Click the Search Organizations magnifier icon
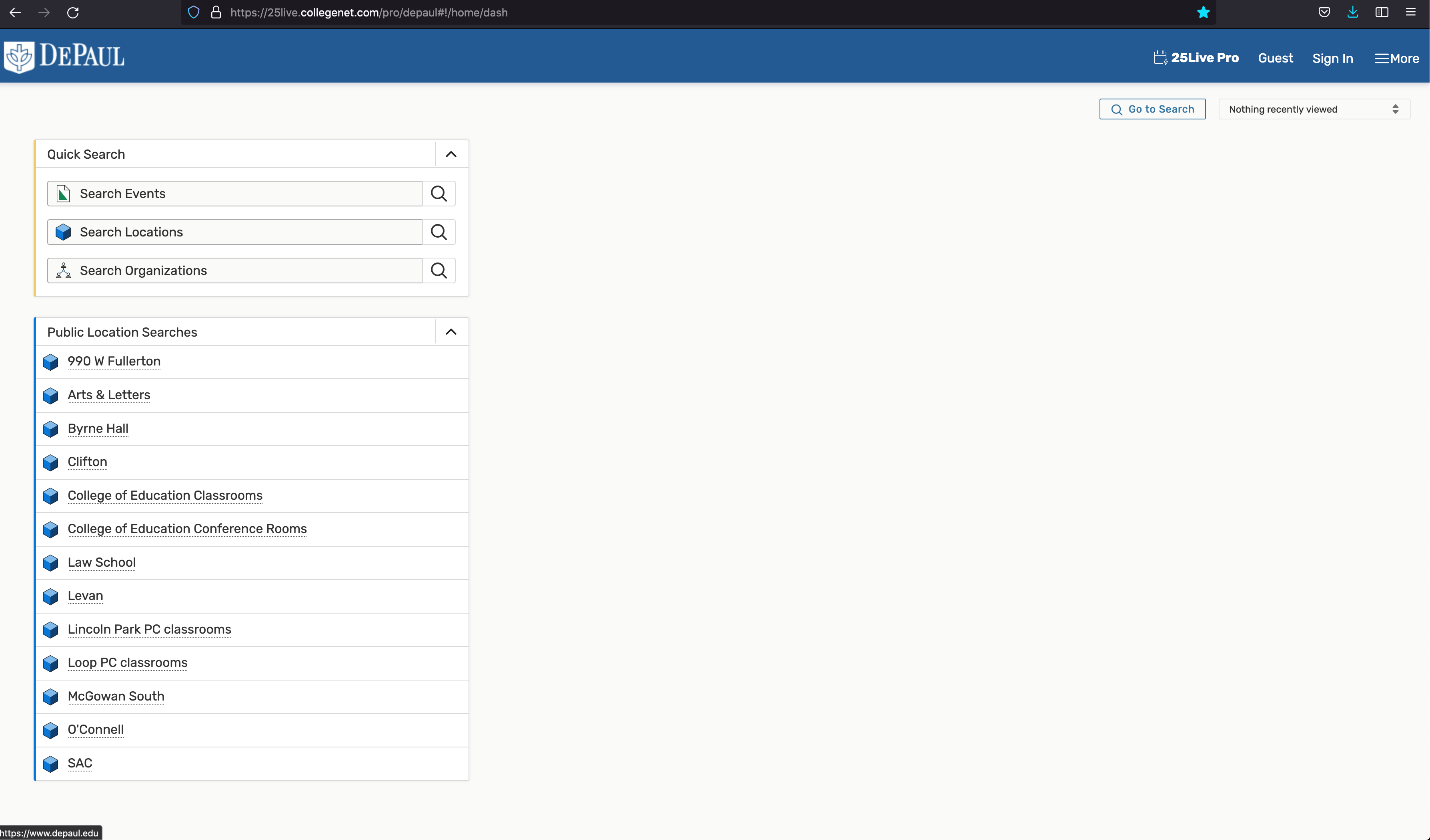This screenshot has height=840, width=1430. point(439,271)
